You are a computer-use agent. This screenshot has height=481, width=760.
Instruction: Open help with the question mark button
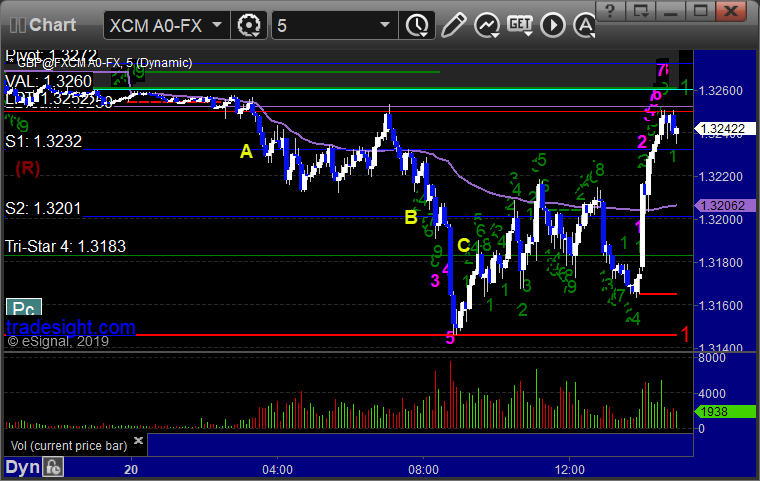[610, 10]
